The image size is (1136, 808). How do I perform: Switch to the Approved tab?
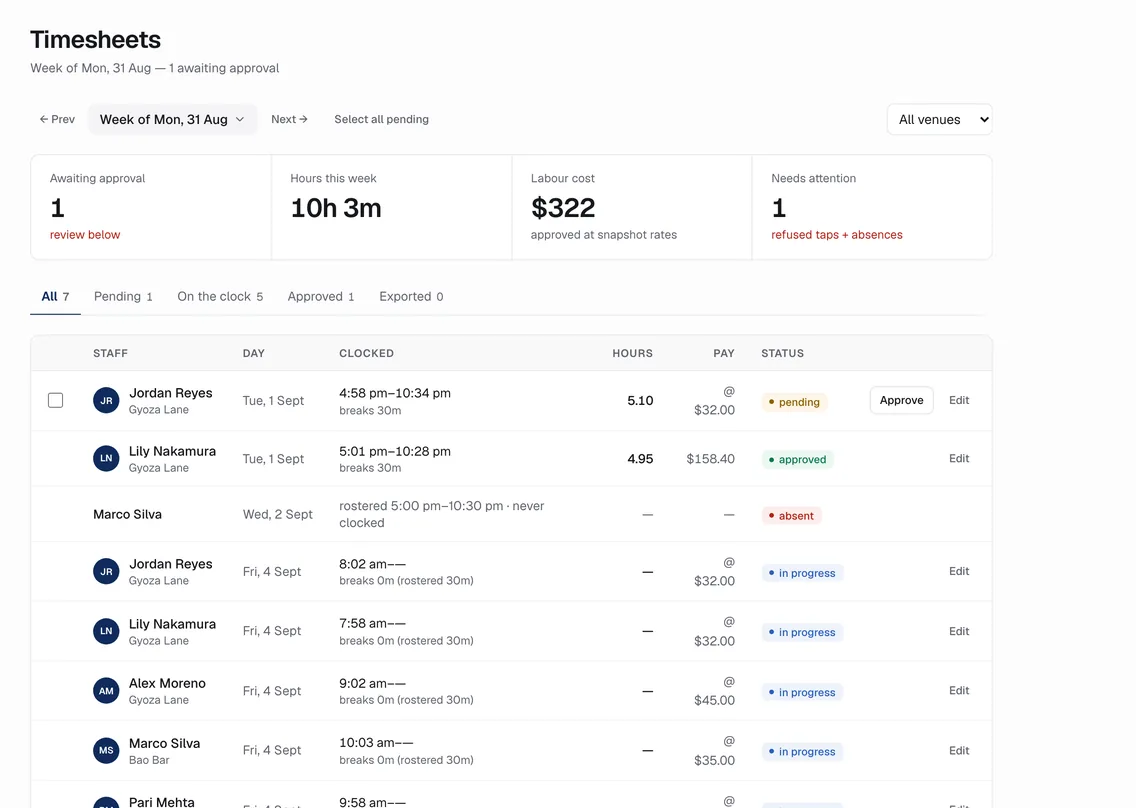[x=321, y=296]
